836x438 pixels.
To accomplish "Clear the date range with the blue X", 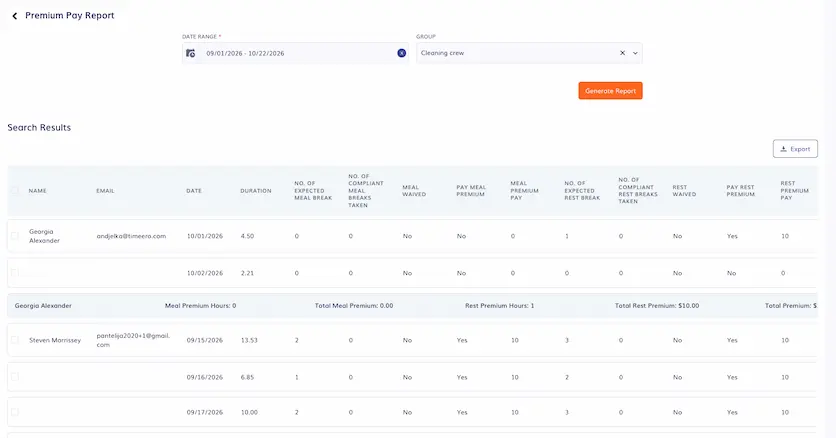I will coord(401,53).
